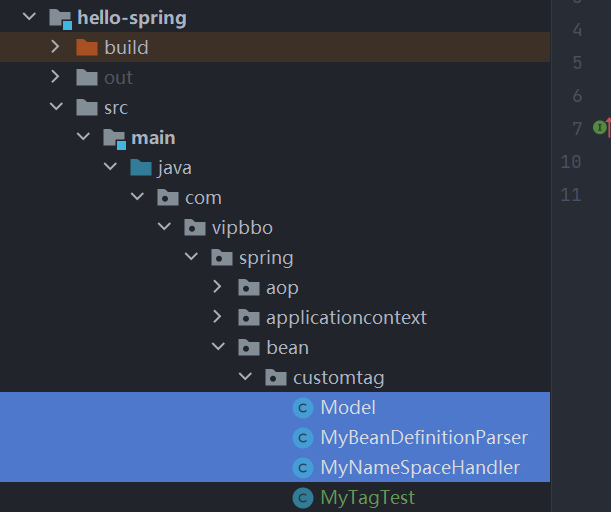This screenshot has height=512, width=611.
Task: Click the customtag package icon
Action: click(275, 378)
